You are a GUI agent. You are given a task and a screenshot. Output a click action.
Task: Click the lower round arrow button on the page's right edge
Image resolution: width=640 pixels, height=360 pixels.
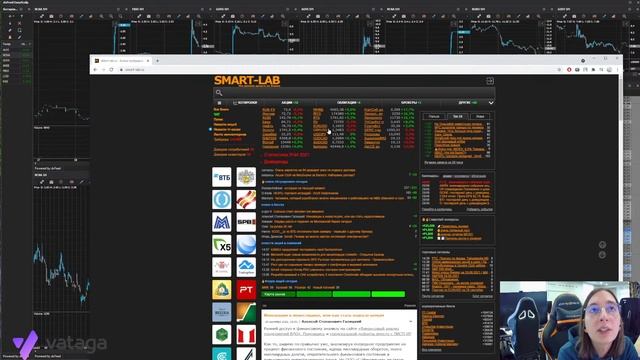(x=602, y=255)
